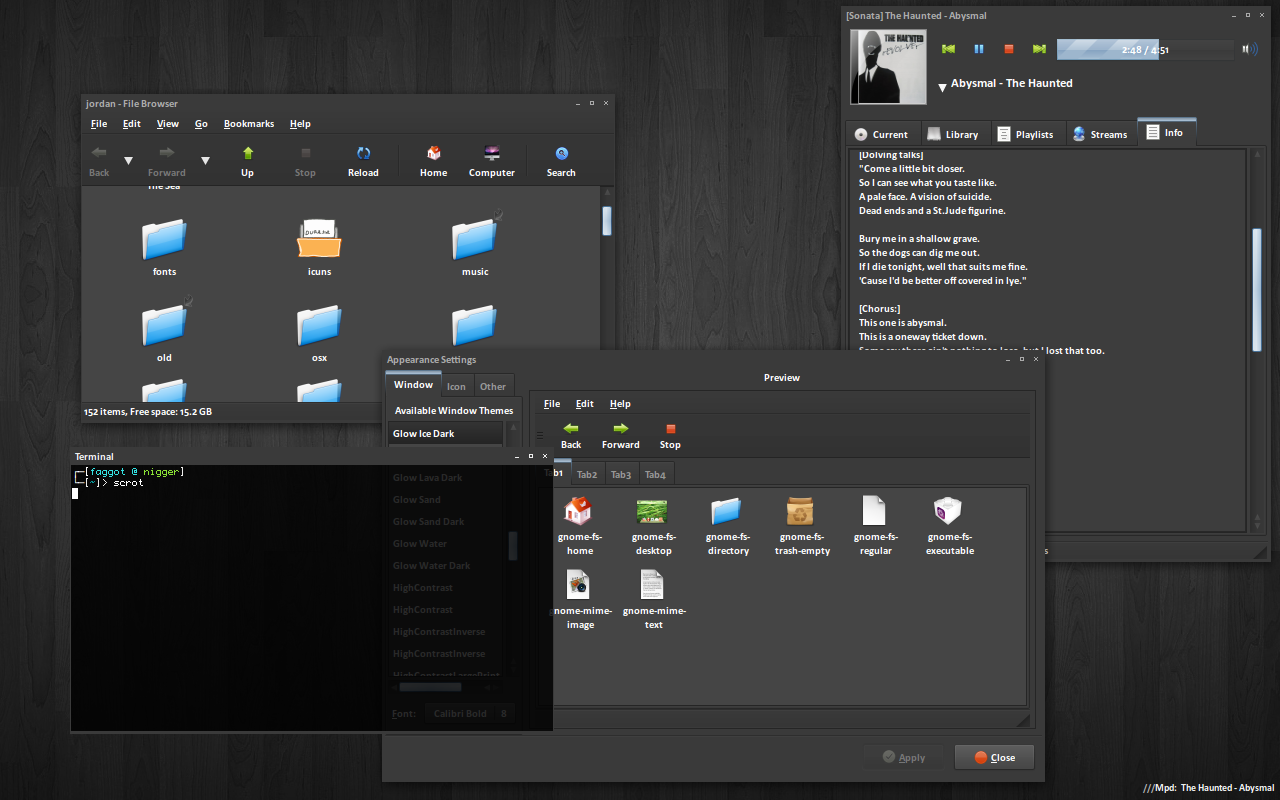
Task: Select the icuns folder
Action: (x=320, y=247)
